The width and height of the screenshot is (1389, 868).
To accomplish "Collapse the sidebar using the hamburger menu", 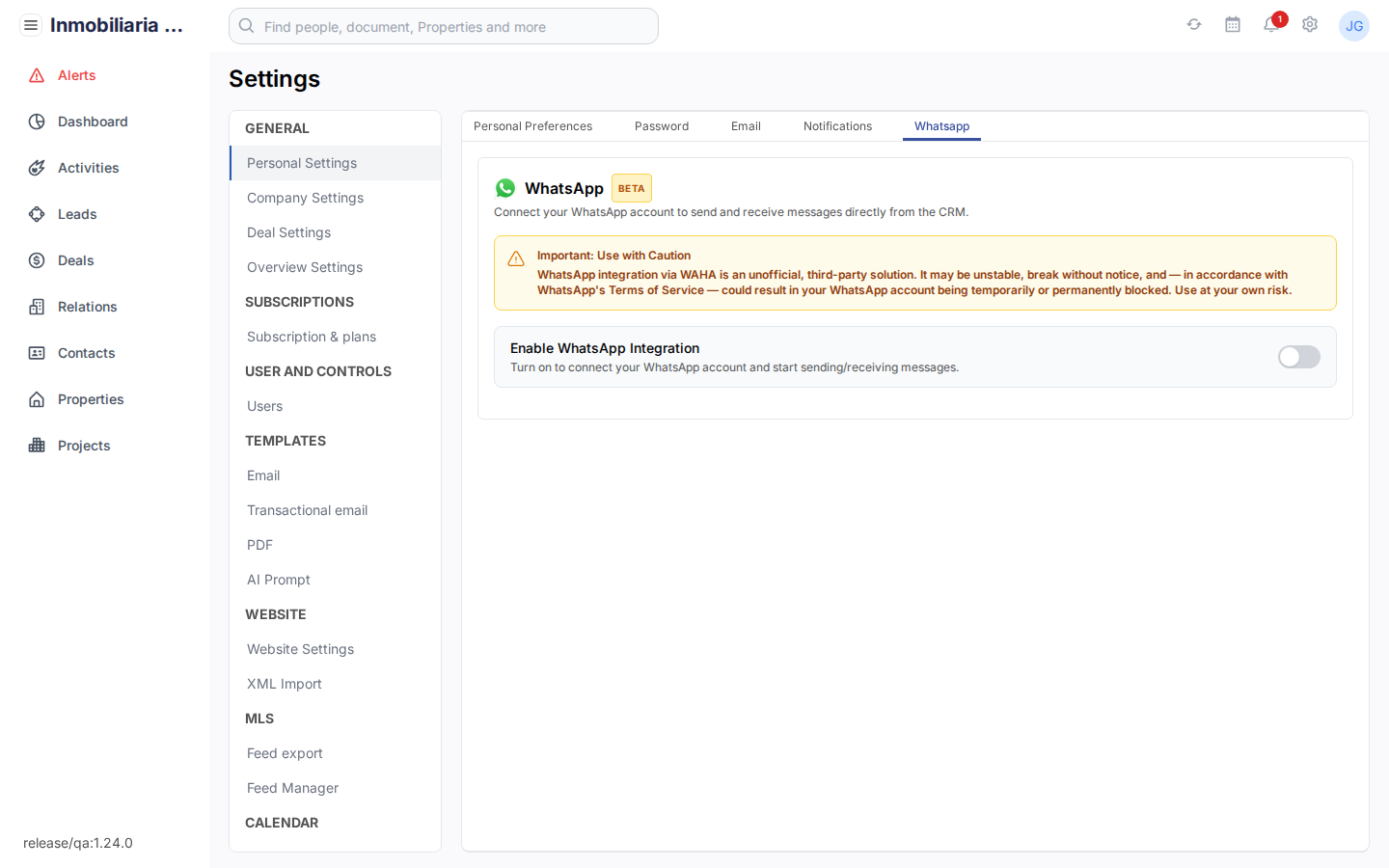I will pyautogui.click(x=31, y=24).
